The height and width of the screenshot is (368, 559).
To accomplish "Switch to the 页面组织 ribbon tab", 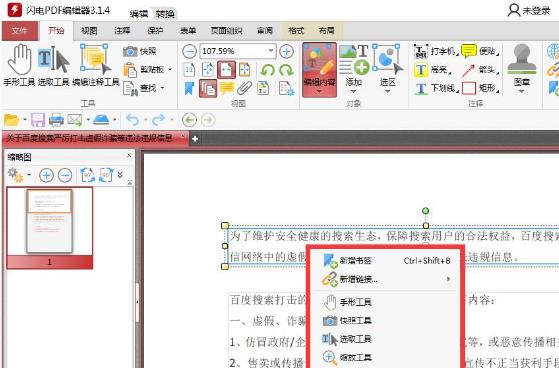I will tap(227, 31).
